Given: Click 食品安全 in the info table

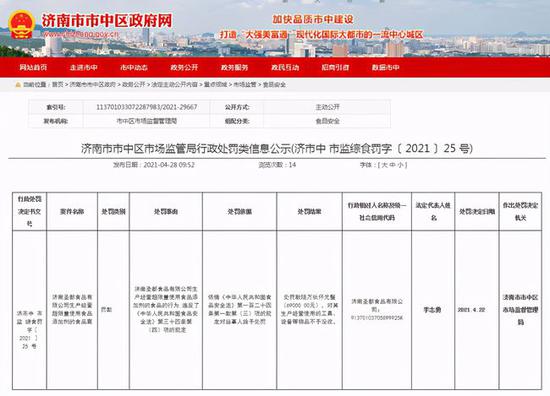Looking at the screenshot, I should (327, 121).
